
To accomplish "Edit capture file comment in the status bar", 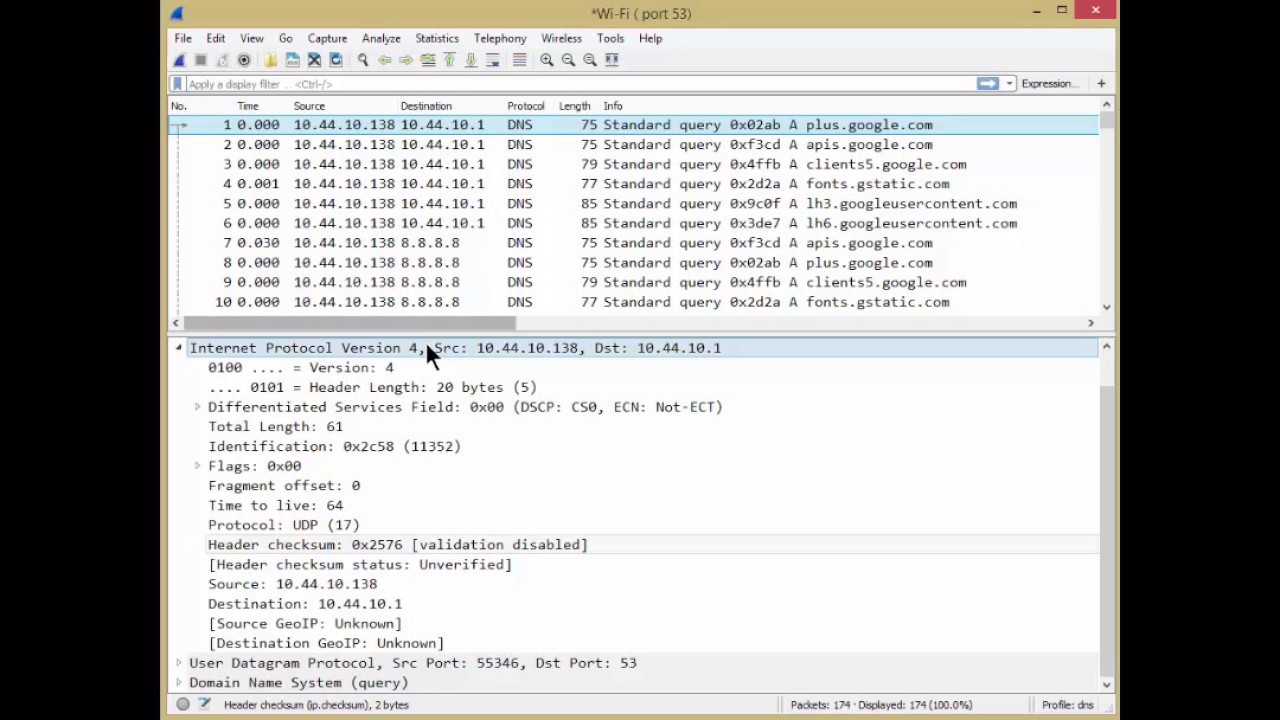I will tap(204, 704).
